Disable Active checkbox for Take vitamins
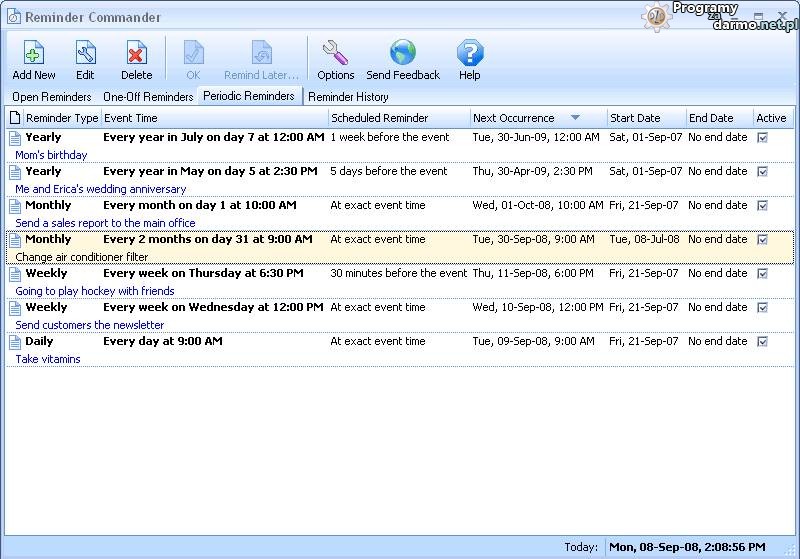The height and width of the screenshot is (559, 800). coord(763,342)
